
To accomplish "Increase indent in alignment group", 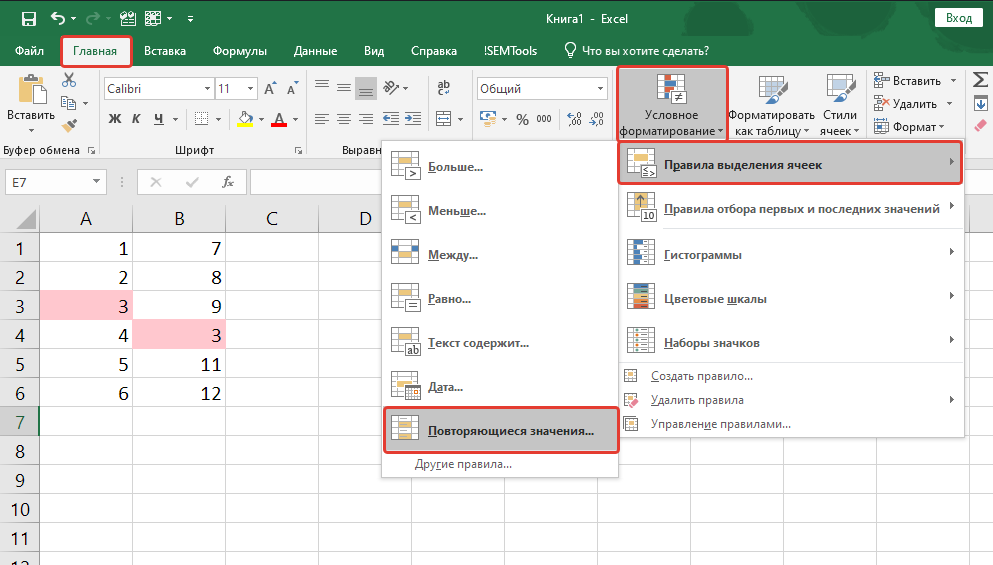I will pos(413,118).
